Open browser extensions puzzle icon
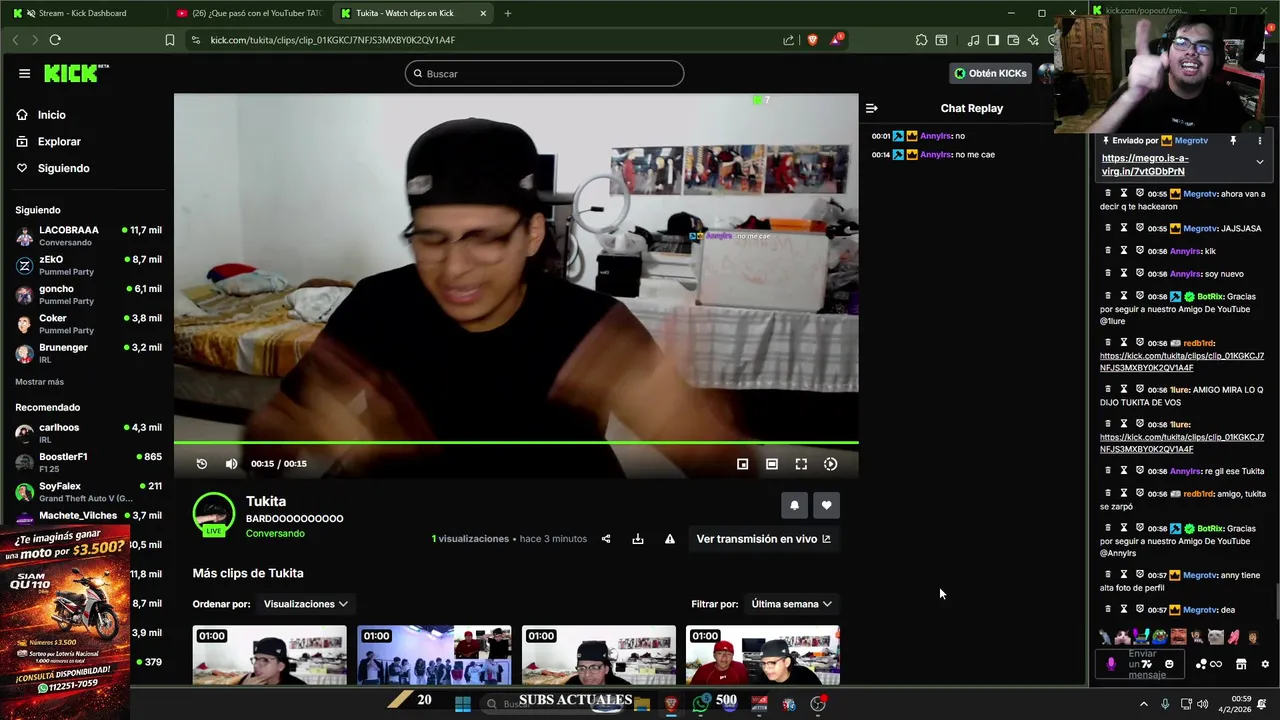The image size is (1280, 720). 921,40
